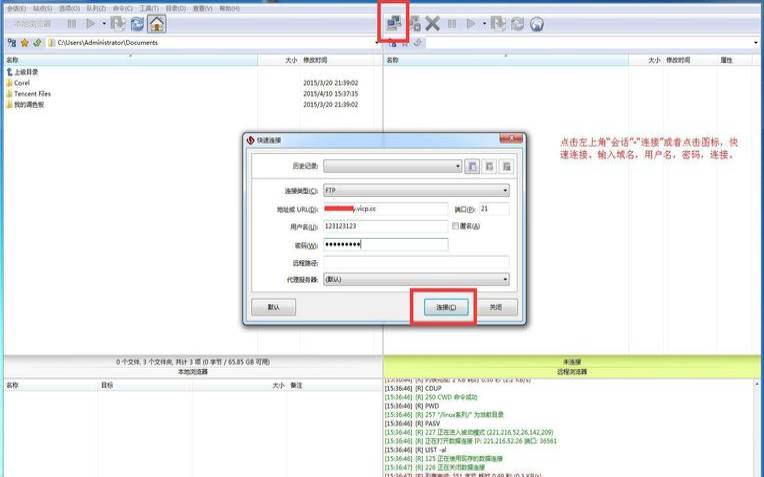
Task: Click the Close (关闭) button in dialog
Action: point(496,307)
